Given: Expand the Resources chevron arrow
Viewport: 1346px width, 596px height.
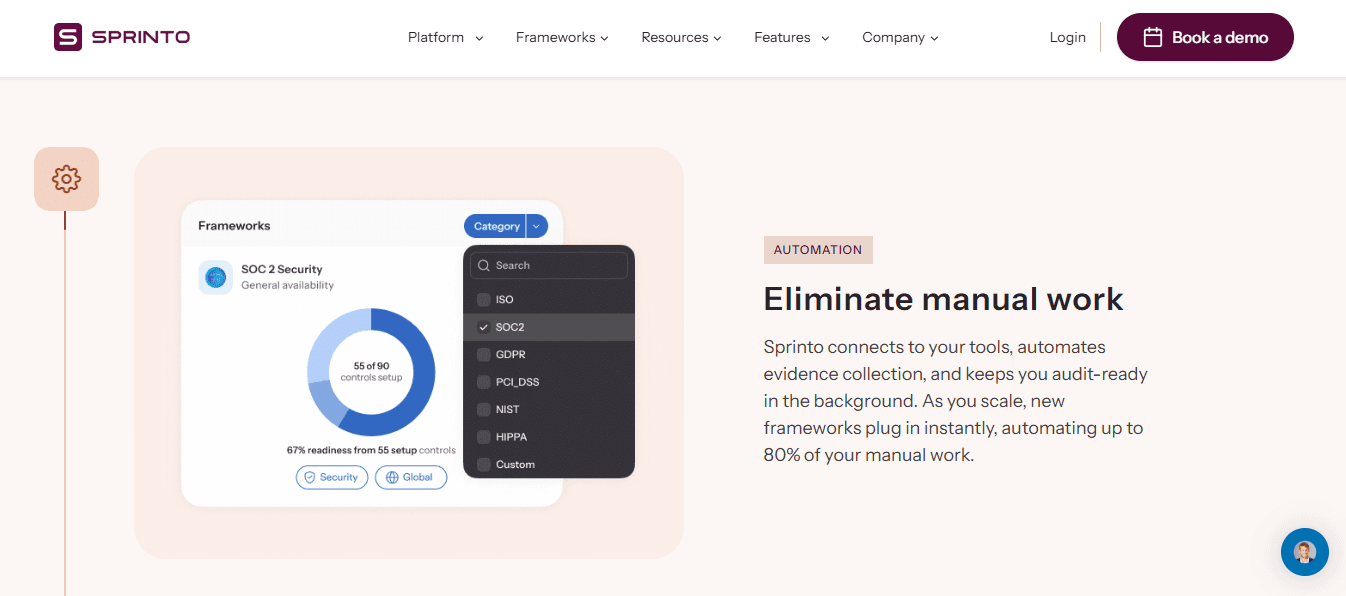Looking at the screenshot, I should [717, 38].
